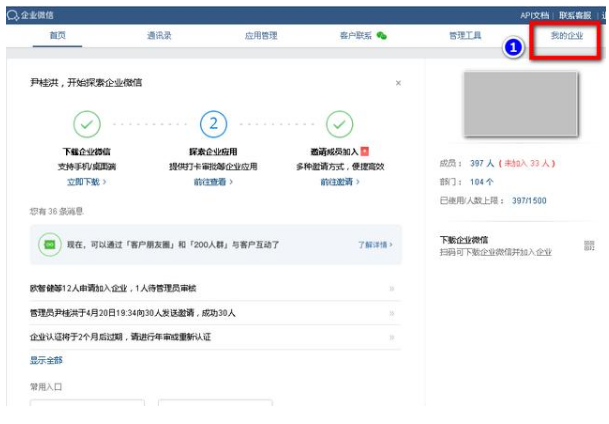Image resolution: width=609 pixels, height=424 pixels.
Task: Click the 联系客服 link in the header
Action: (575, 15)
